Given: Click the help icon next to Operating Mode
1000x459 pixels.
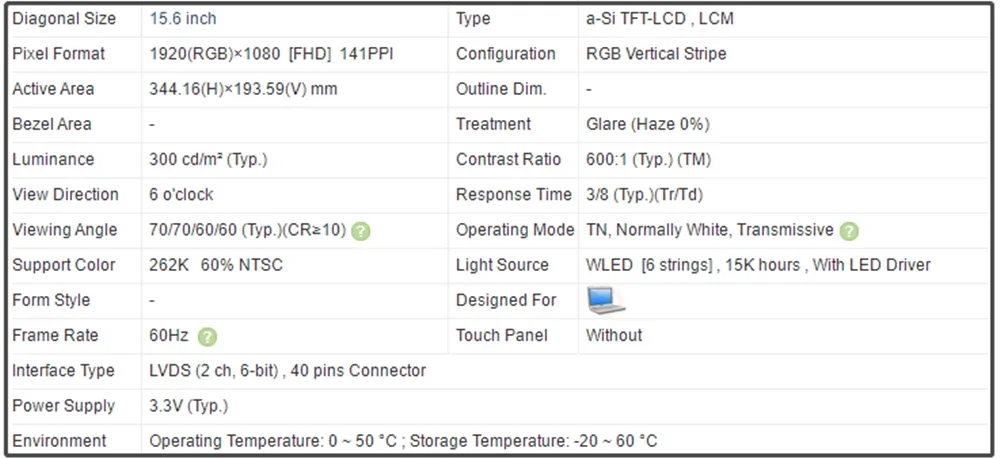Looking at the screenshot, I should tap(849, 231).
